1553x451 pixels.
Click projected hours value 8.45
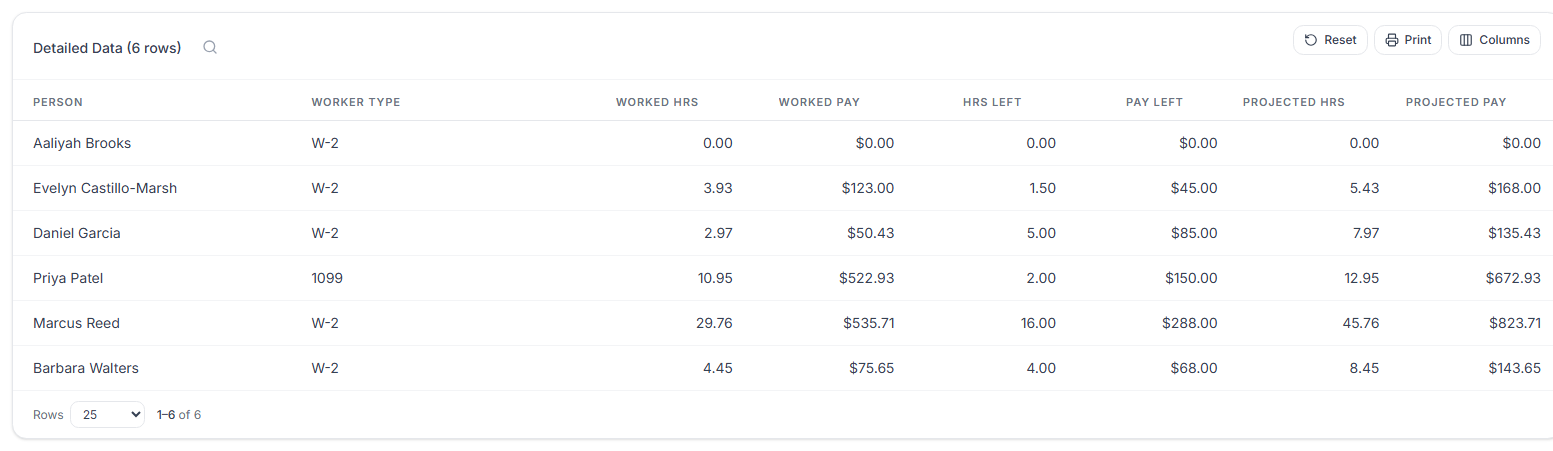pyautogui.click(x=1364, y=368)
